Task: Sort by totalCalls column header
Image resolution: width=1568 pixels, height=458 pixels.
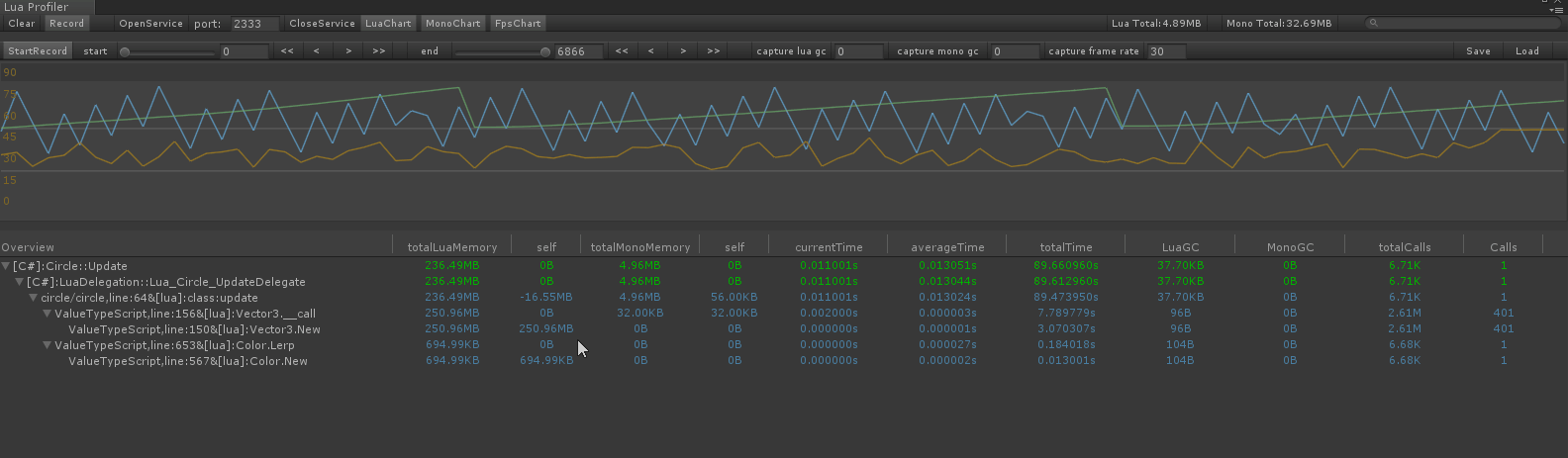Action: 1405,247
